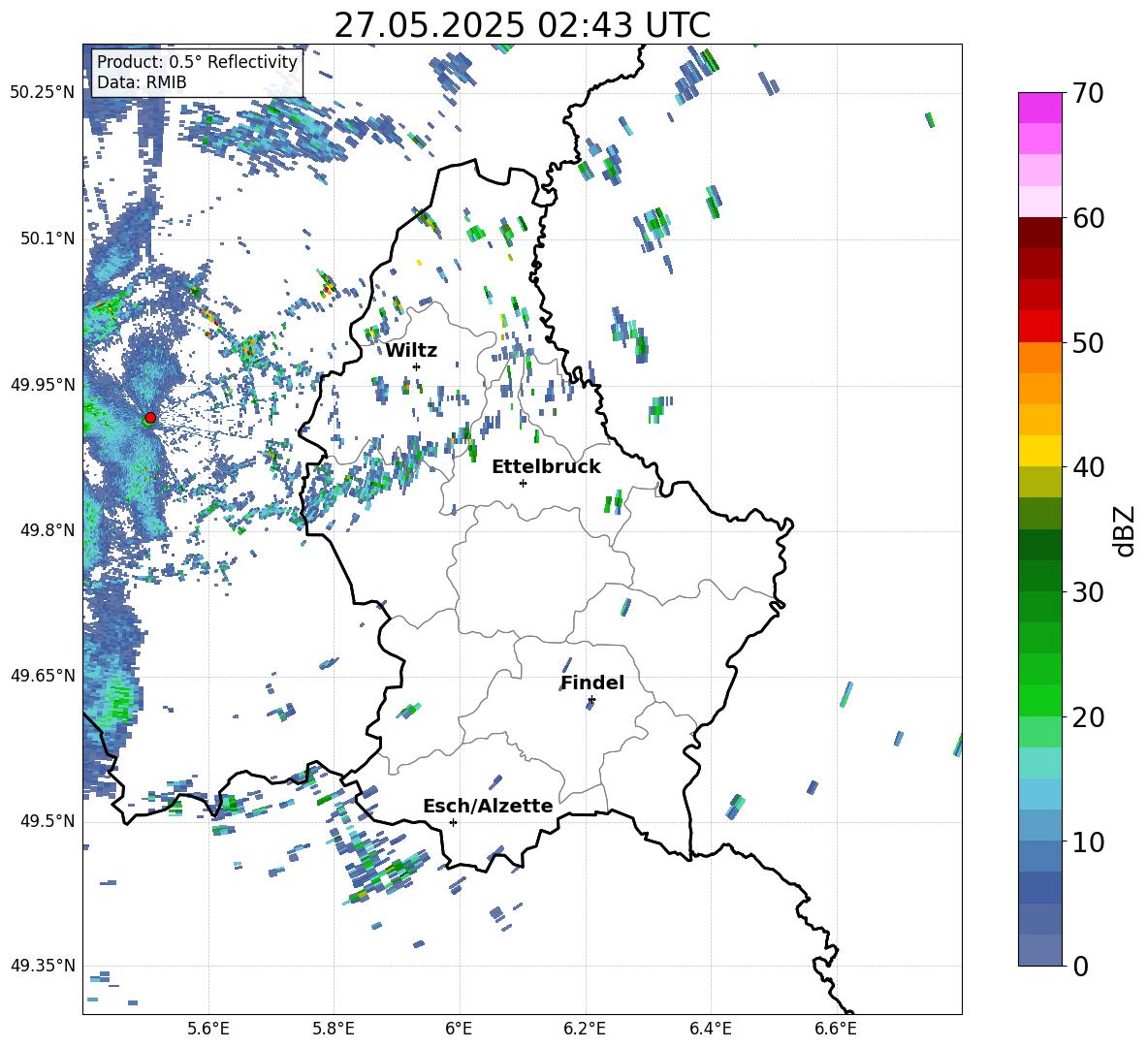
Task: Click the 49.35°N latitude label
Action: [43, 966]
